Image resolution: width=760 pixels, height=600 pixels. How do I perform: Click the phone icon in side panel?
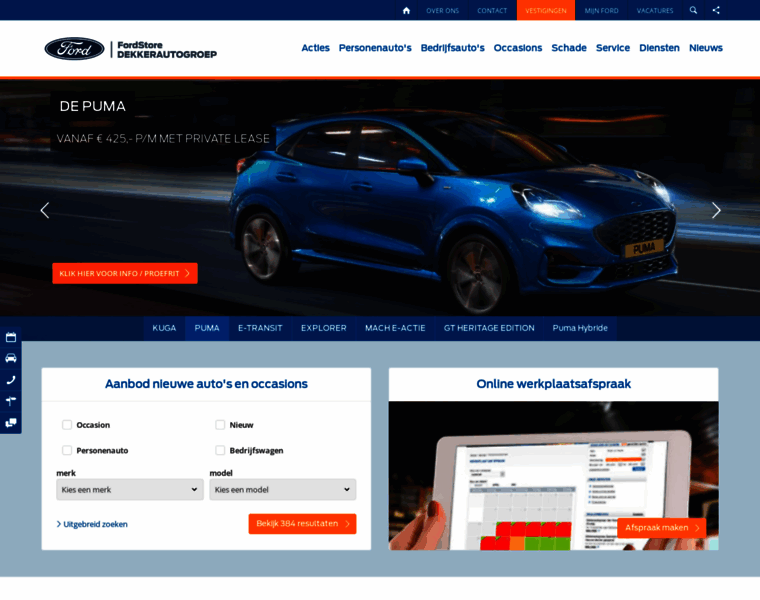[11, 380]
